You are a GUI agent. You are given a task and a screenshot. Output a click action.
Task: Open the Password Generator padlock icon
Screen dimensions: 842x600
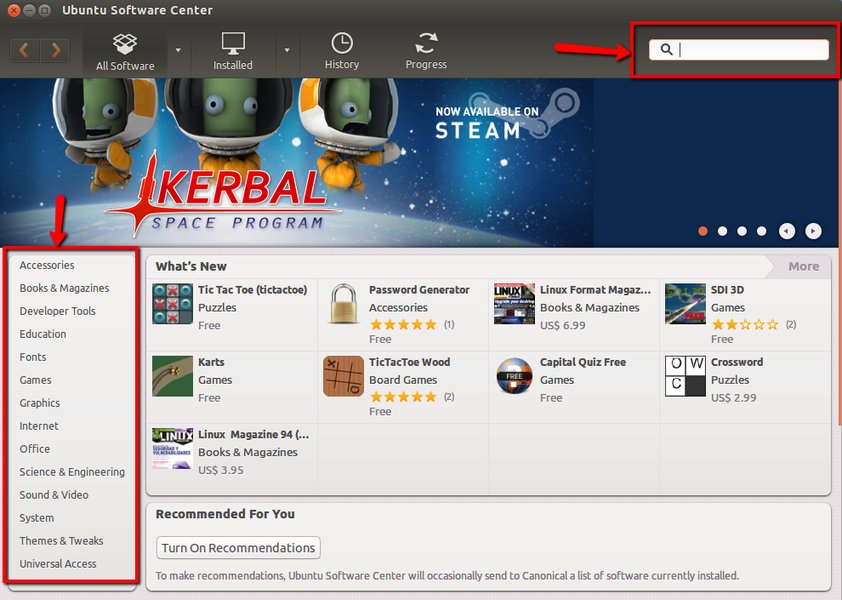tap(344, 304)
